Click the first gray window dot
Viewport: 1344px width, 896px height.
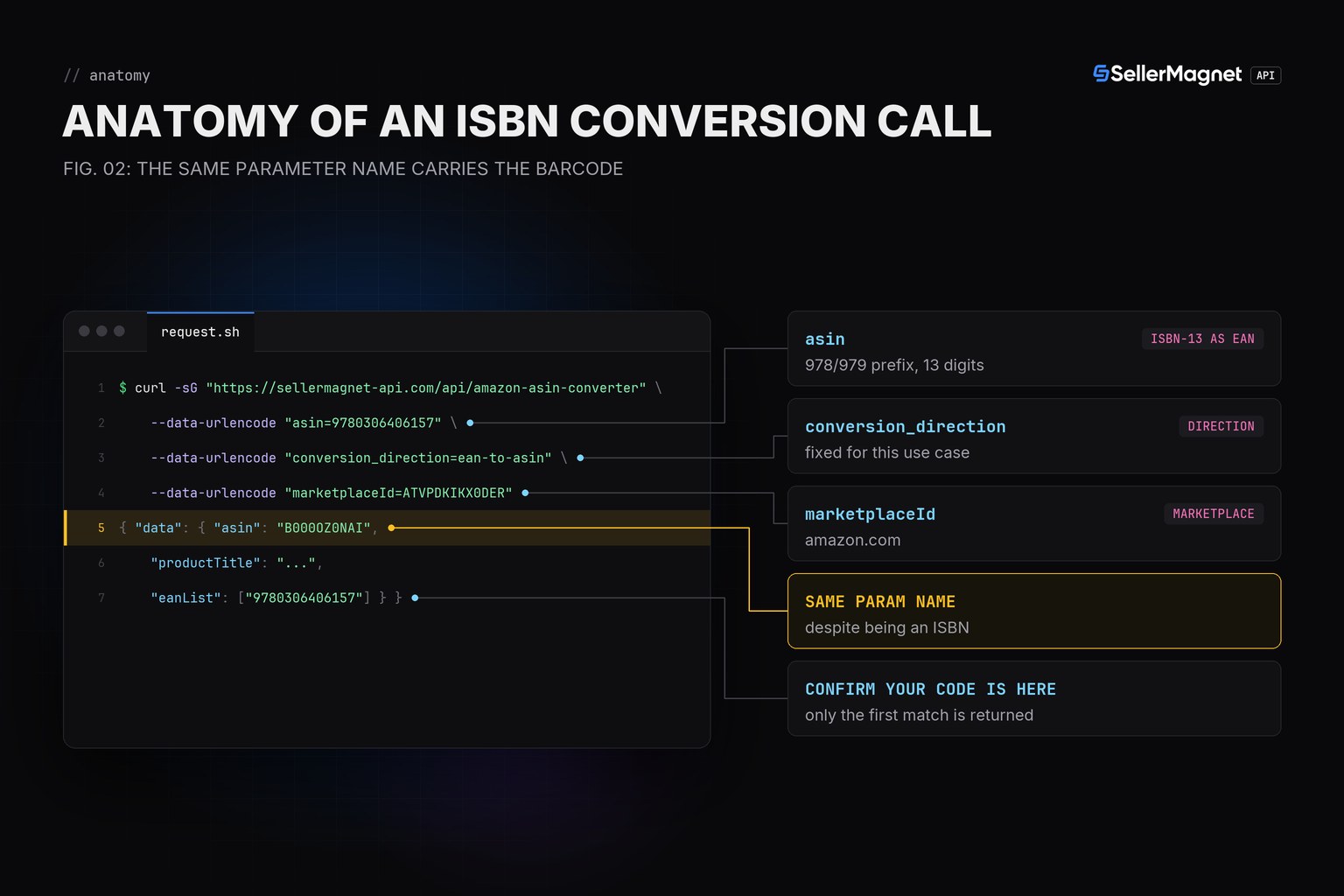84,331
